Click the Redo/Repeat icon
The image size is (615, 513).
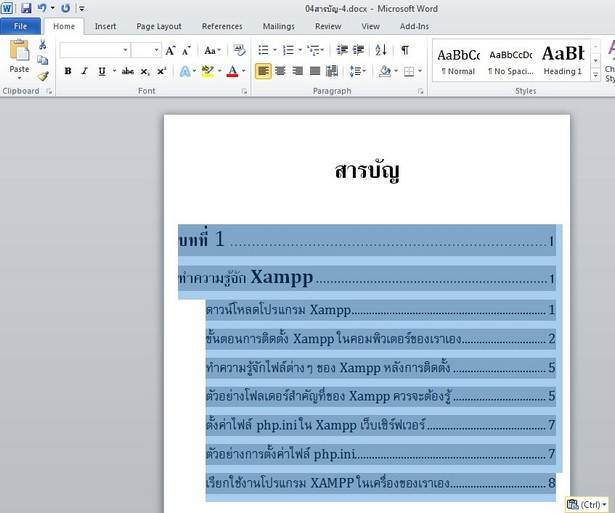click(x=66, y=8)
